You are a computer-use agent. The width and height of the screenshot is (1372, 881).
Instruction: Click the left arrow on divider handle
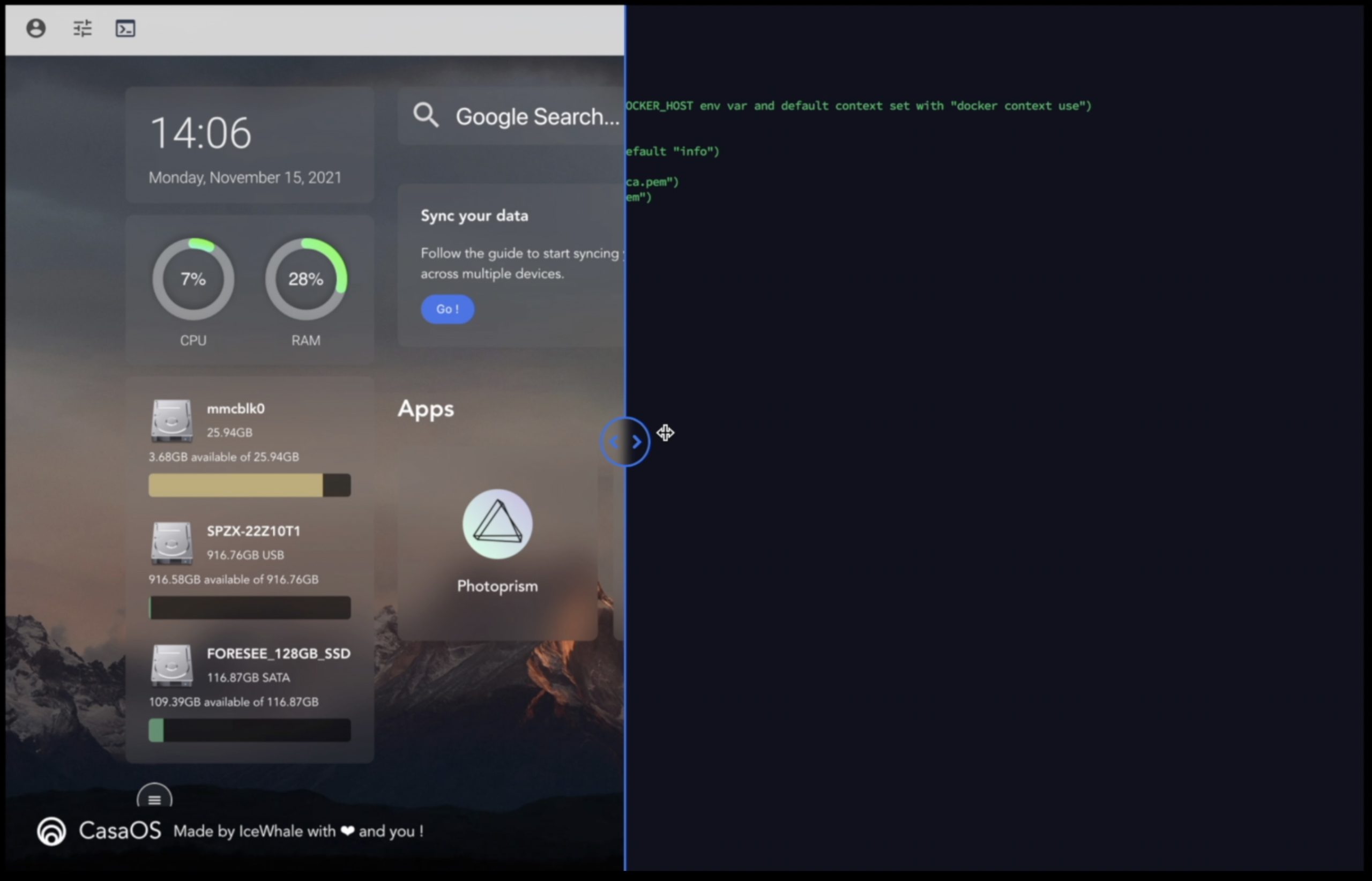[x=614, y=442]
